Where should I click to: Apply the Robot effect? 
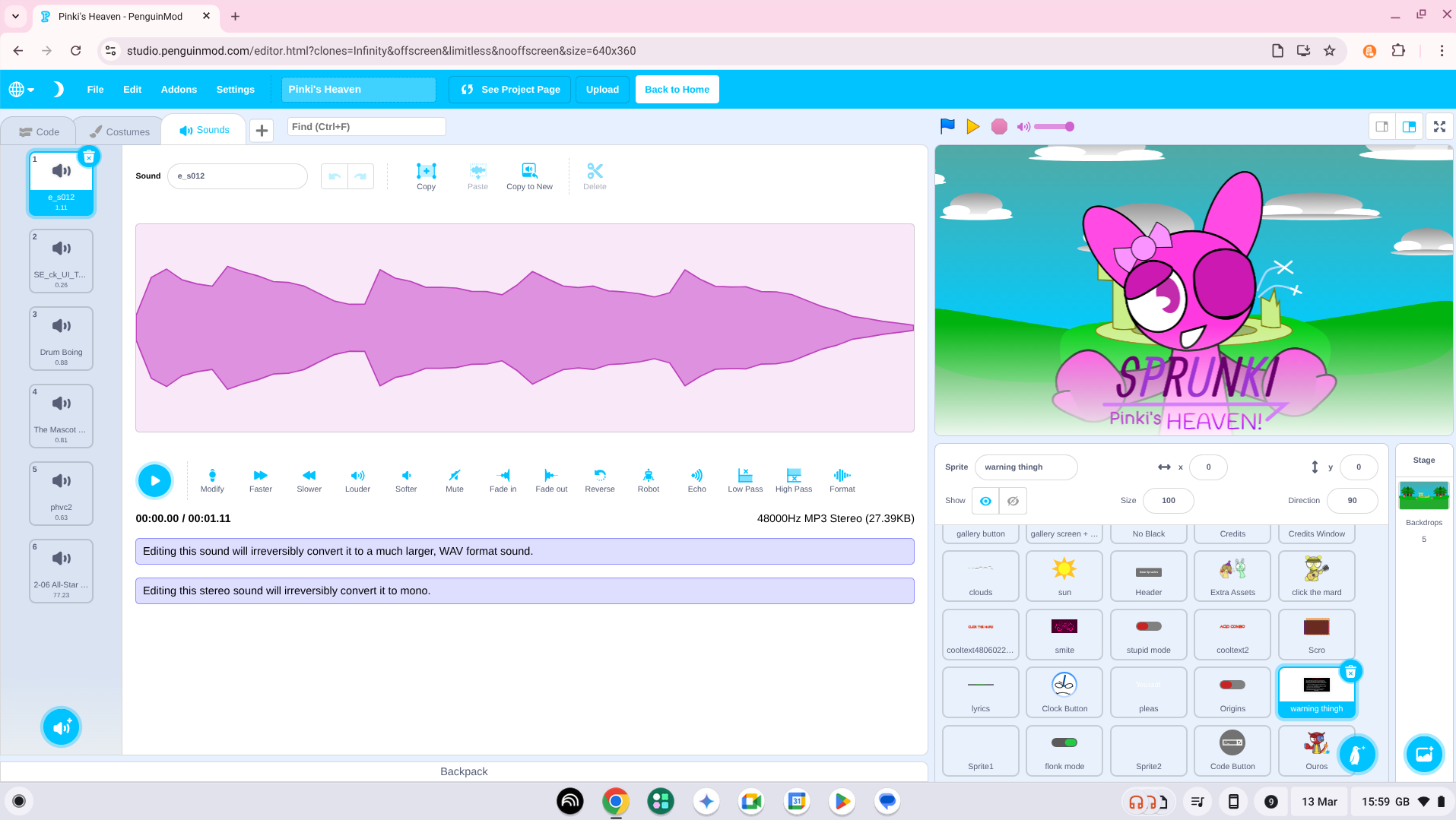pos(649,480)
